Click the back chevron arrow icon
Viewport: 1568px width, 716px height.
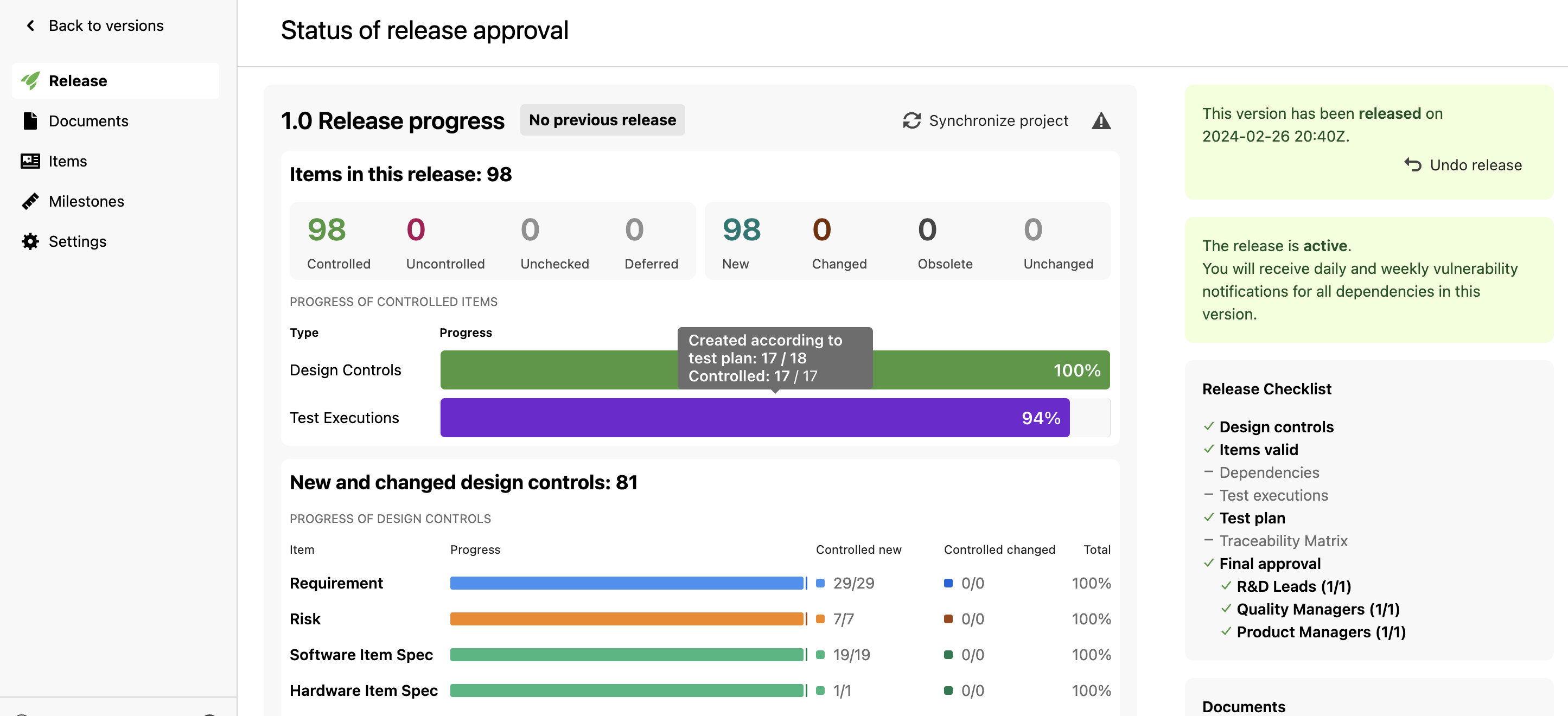click(x=30, y=25)
